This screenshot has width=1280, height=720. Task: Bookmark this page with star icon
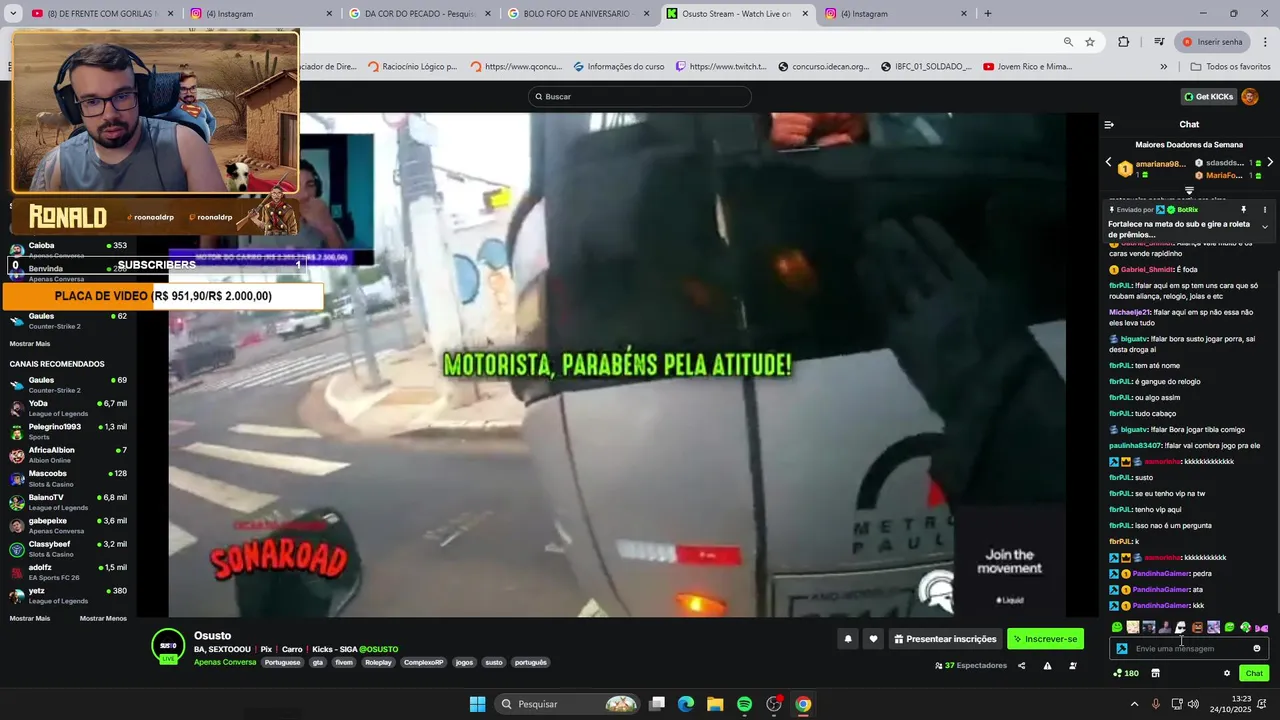pyautogui.click(x=1090, y=42)
